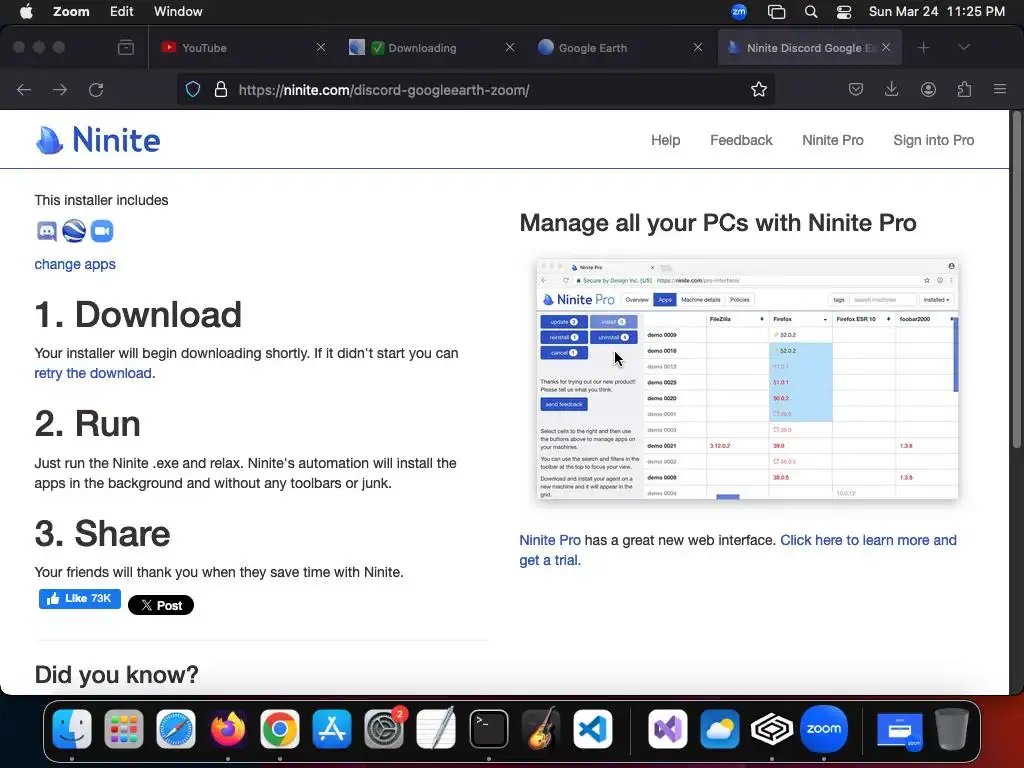Open Terminal from the Dock

click(x=488, y=729)
